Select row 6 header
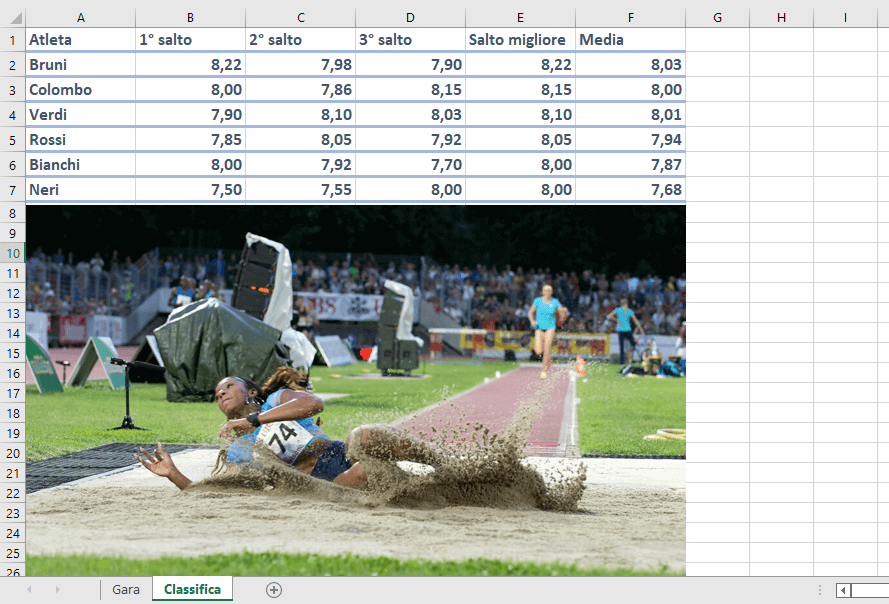This screenshot has height=604, width=889. (x=12, y=165)
